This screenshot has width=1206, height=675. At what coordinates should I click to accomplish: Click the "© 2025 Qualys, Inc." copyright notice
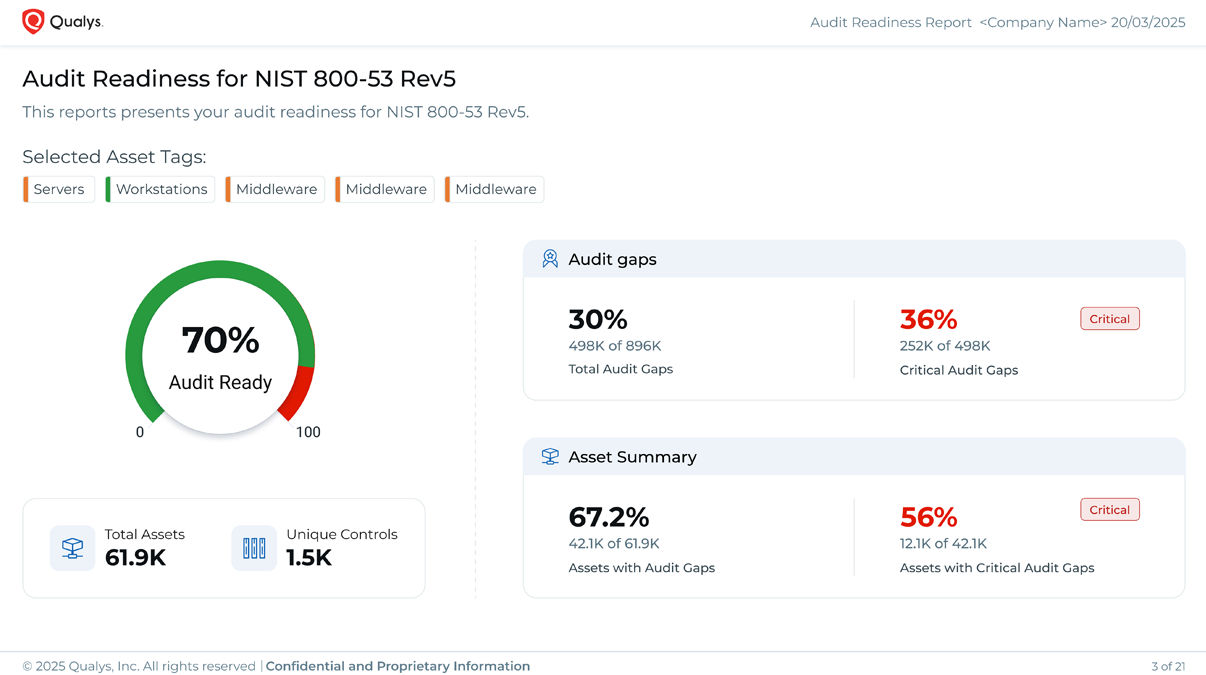139,666
